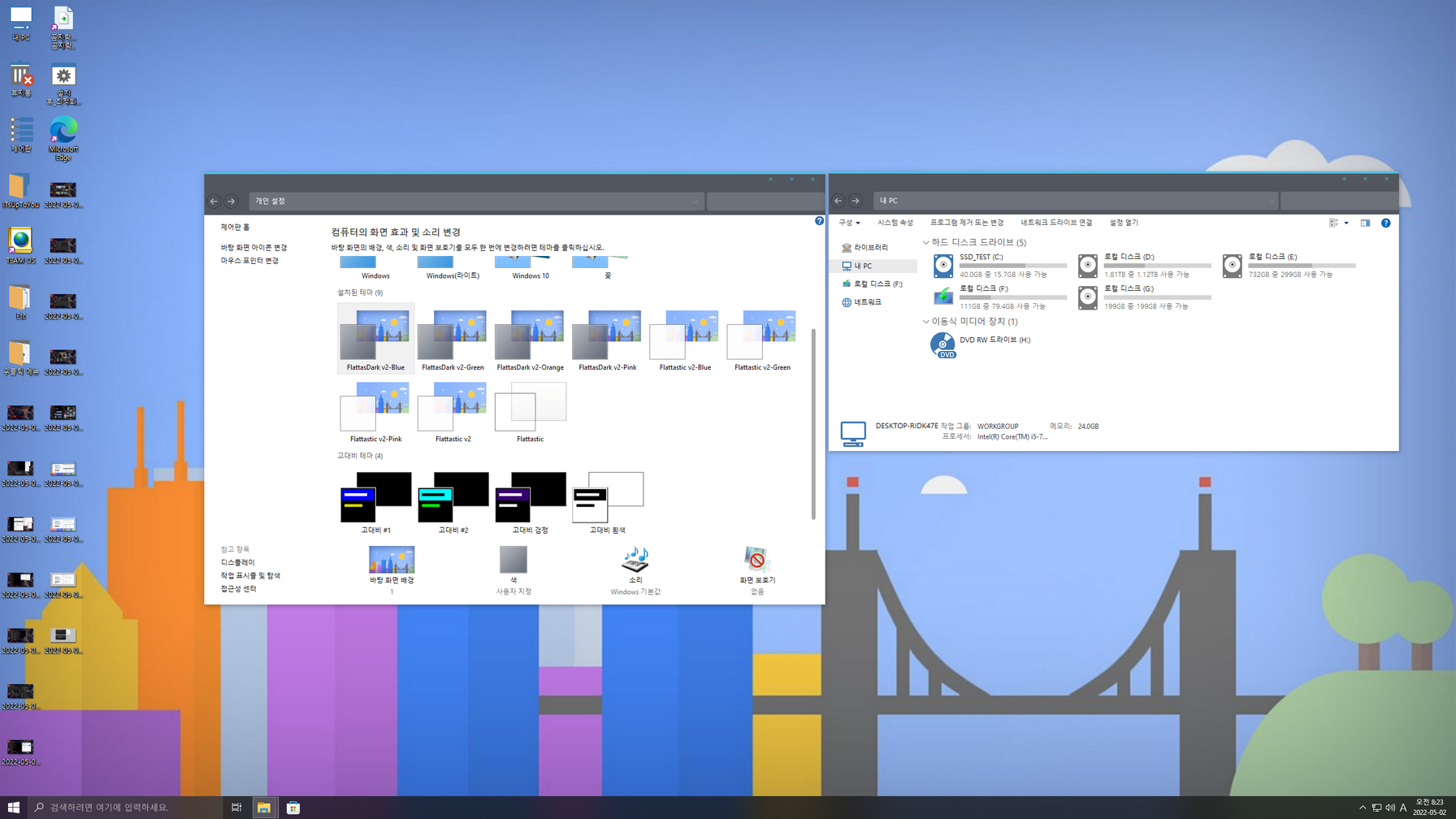The height and width of the screenshot is (819, 1456).
Task: Click the back arrow in 개인 설정 window
Action: (x=214, y=201)
